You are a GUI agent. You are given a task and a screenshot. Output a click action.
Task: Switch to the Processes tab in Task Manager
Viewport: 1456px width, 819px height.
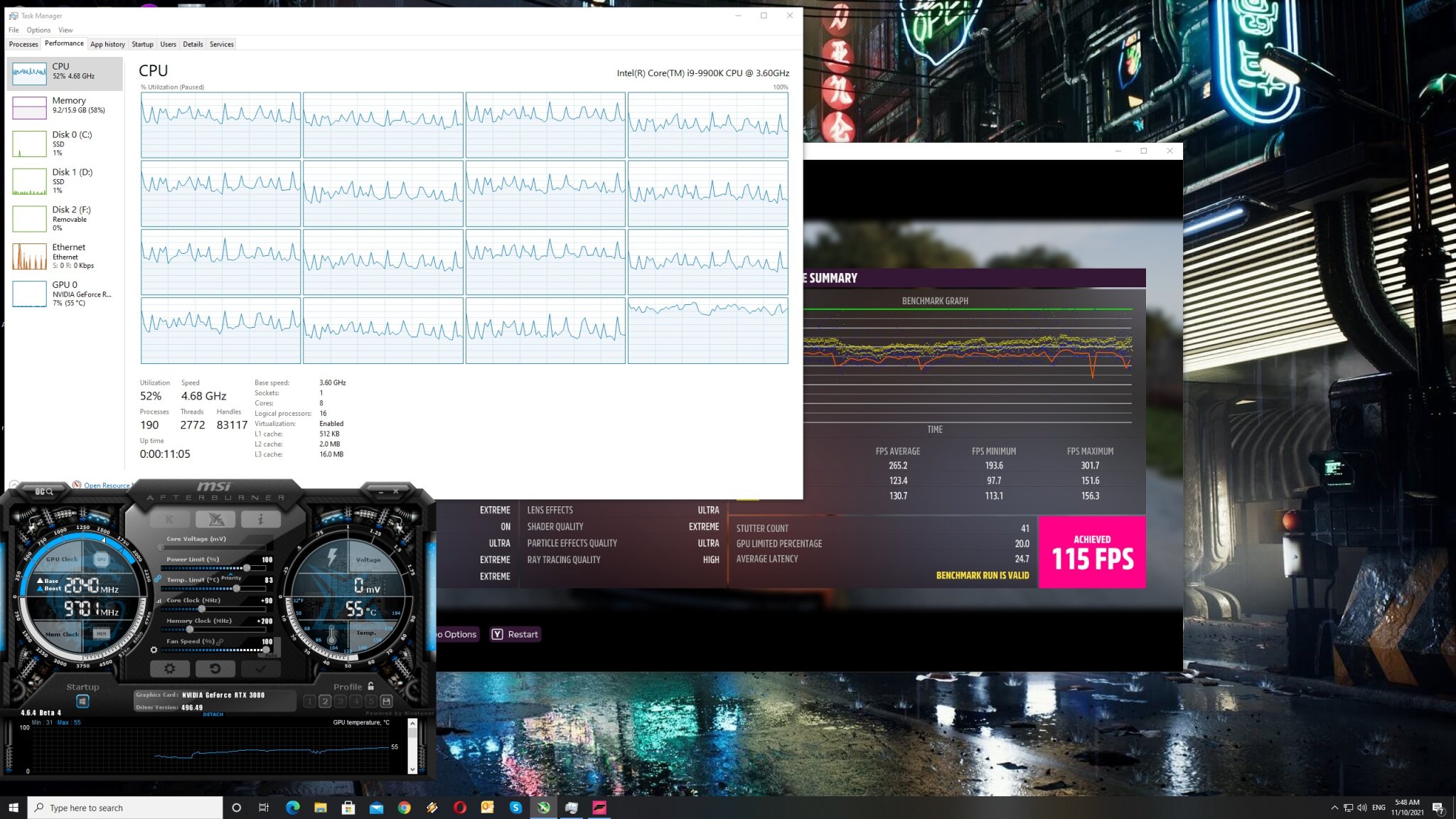coord(23,44)
